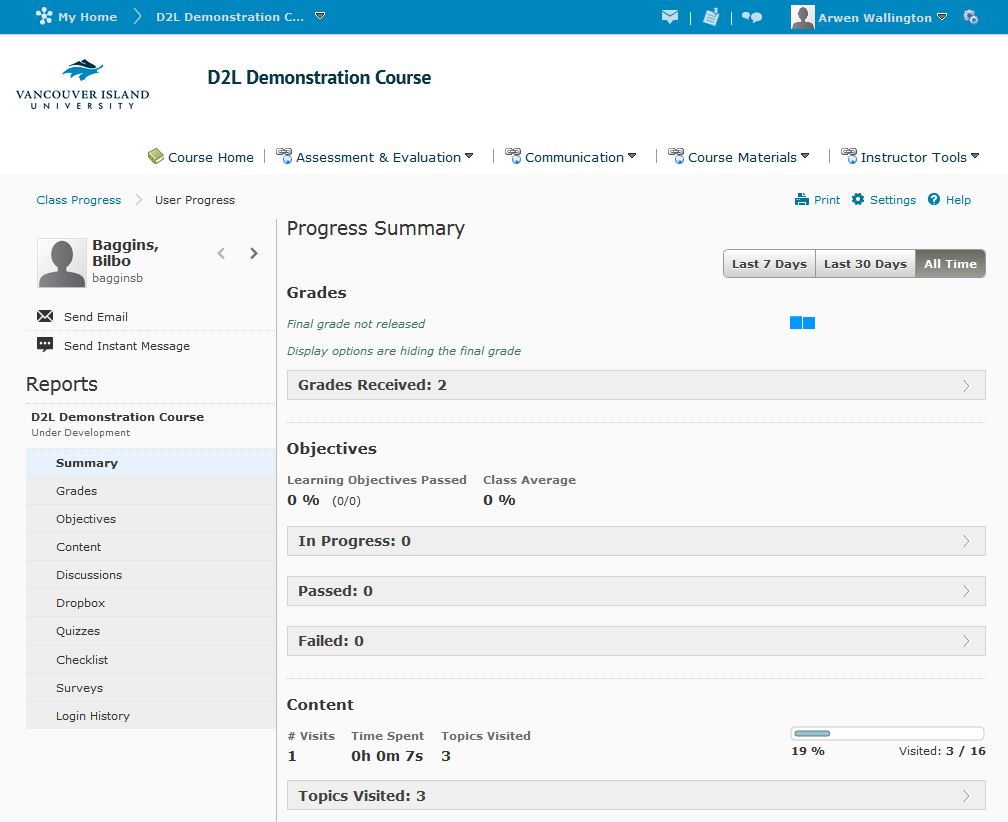Screen dimensions: 1008x822
Task: Click Send Email link
Action: (96, 317)
